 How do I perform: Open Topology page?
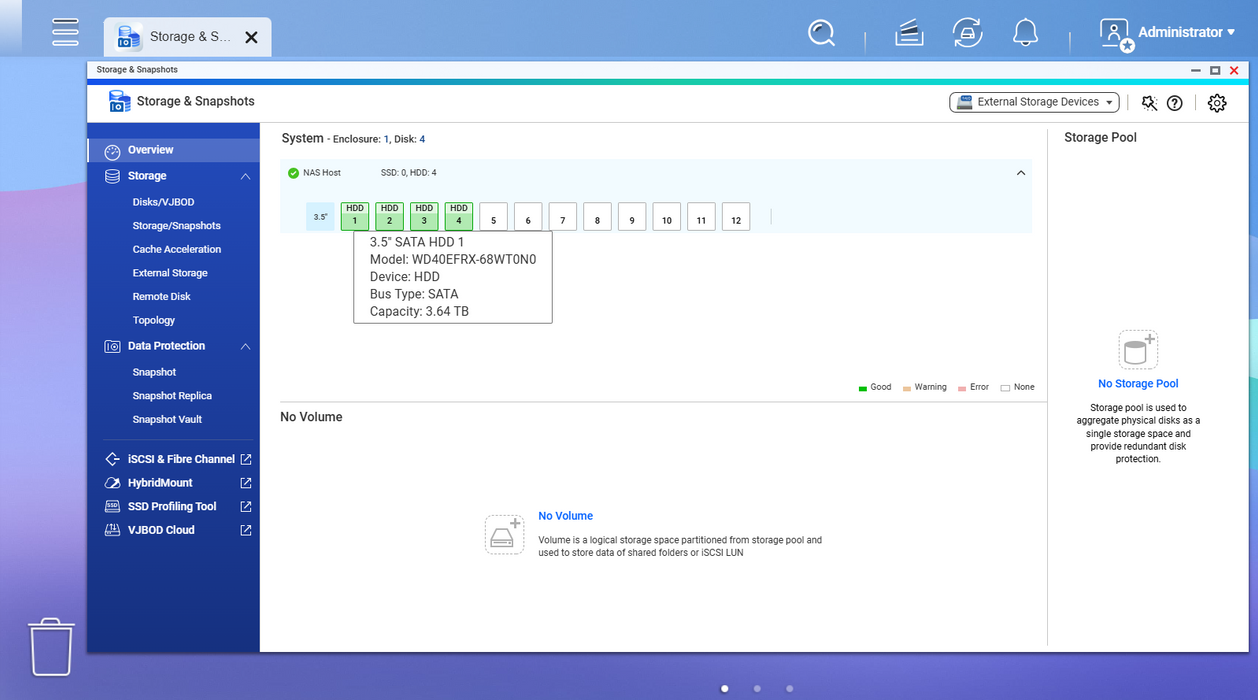pos(153,320)
